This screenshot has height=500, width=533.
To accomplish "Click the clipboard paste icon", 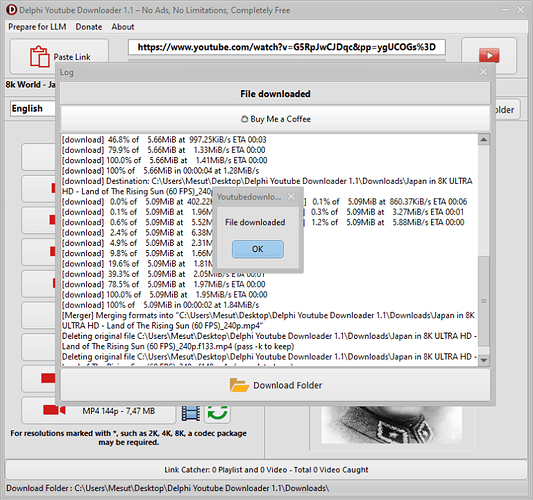I will pyautogui.click(x=39, y=56).
